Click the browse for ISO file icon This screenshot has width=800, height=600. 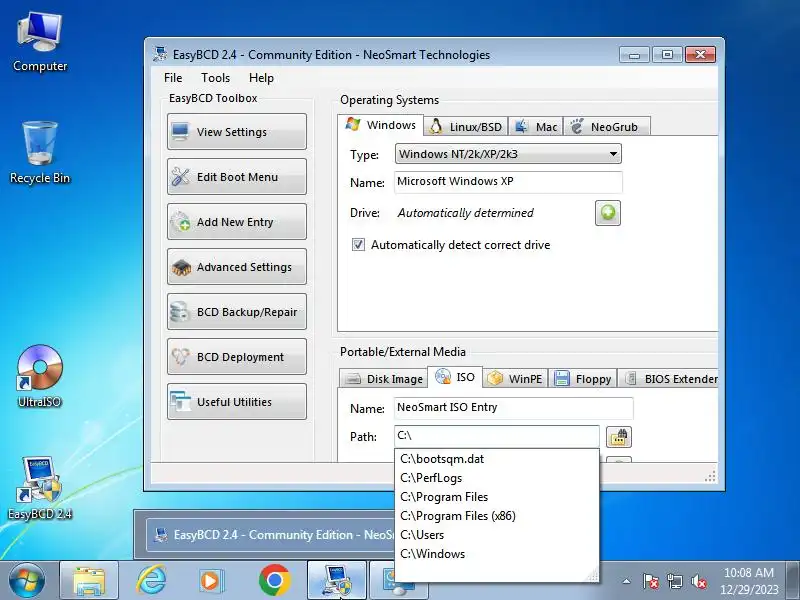point(619,437)
